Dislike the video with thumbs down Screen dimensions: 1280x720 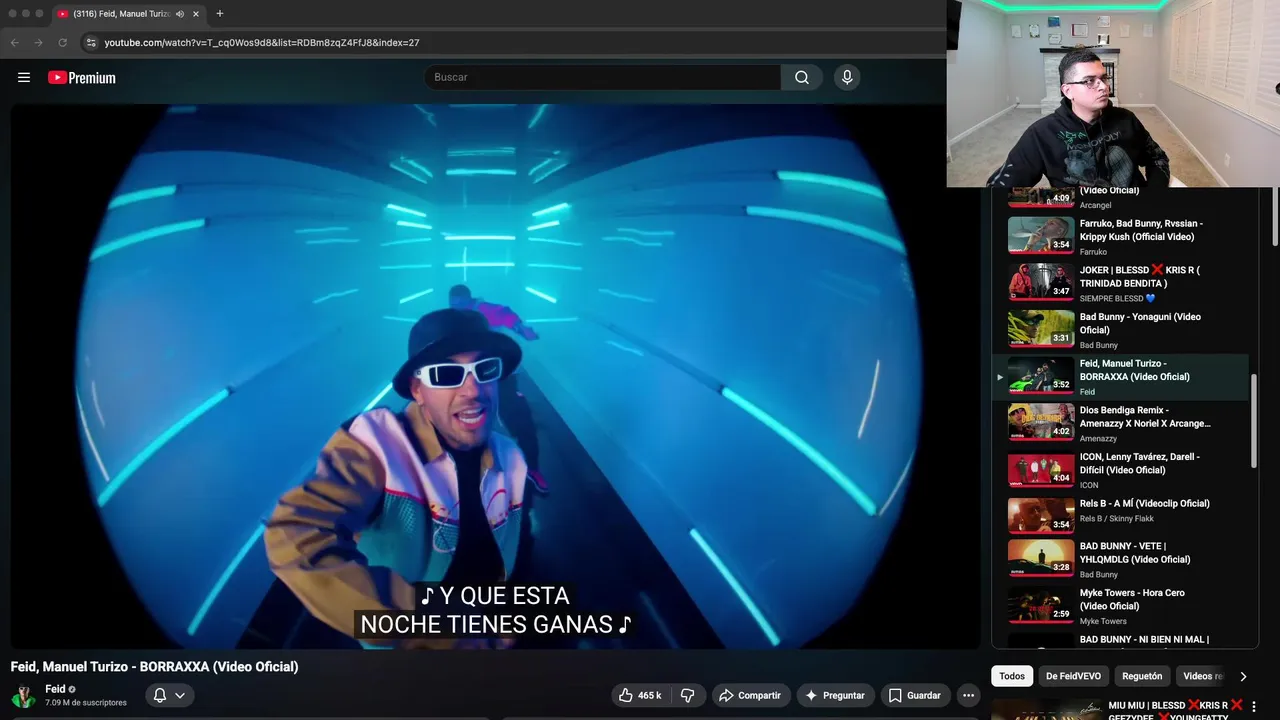coord(688,695)
